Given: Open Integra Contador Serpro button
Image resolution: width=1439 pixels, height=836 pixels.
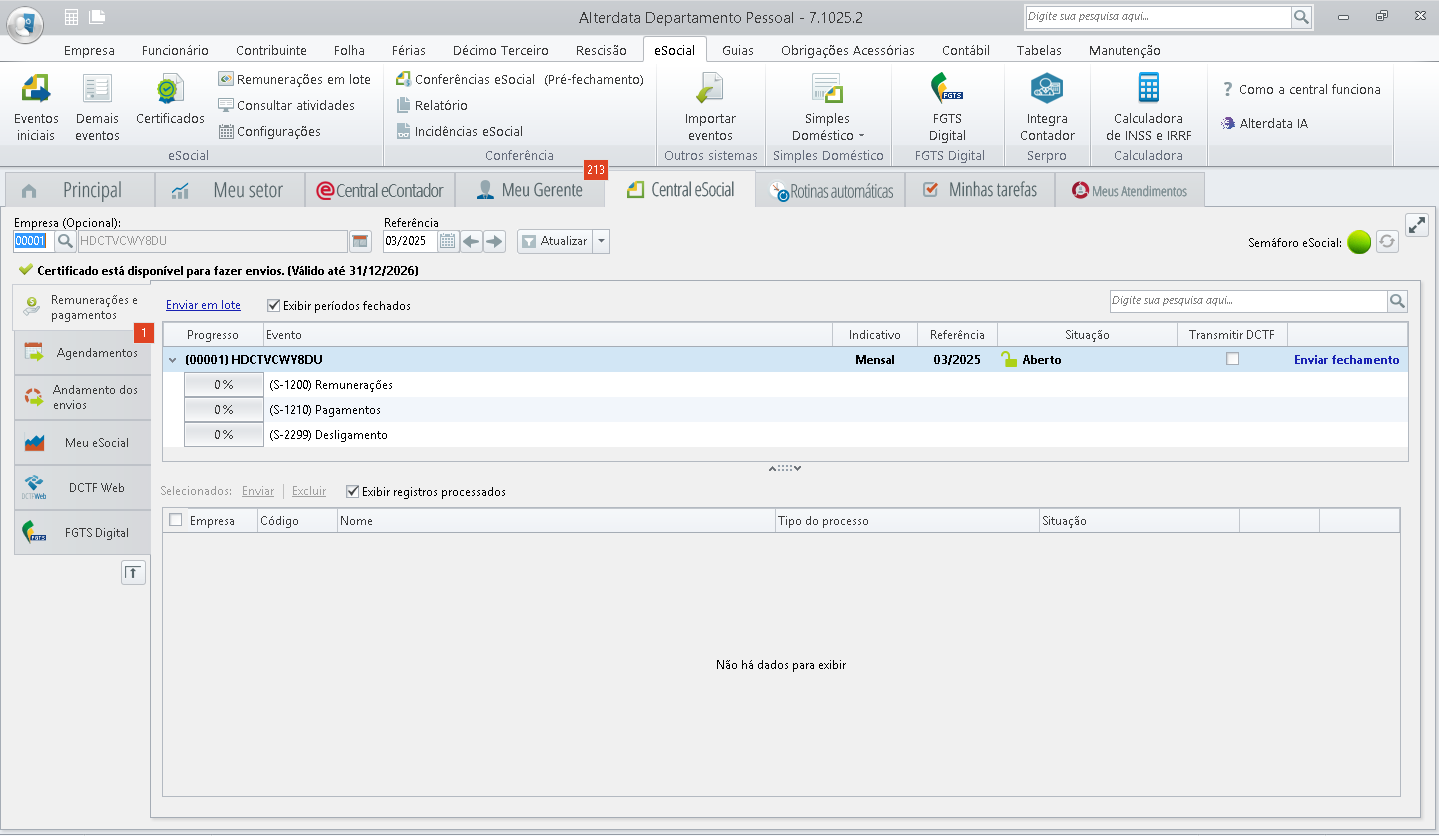Looking at the screenshot, I should tap(1047, 107).
